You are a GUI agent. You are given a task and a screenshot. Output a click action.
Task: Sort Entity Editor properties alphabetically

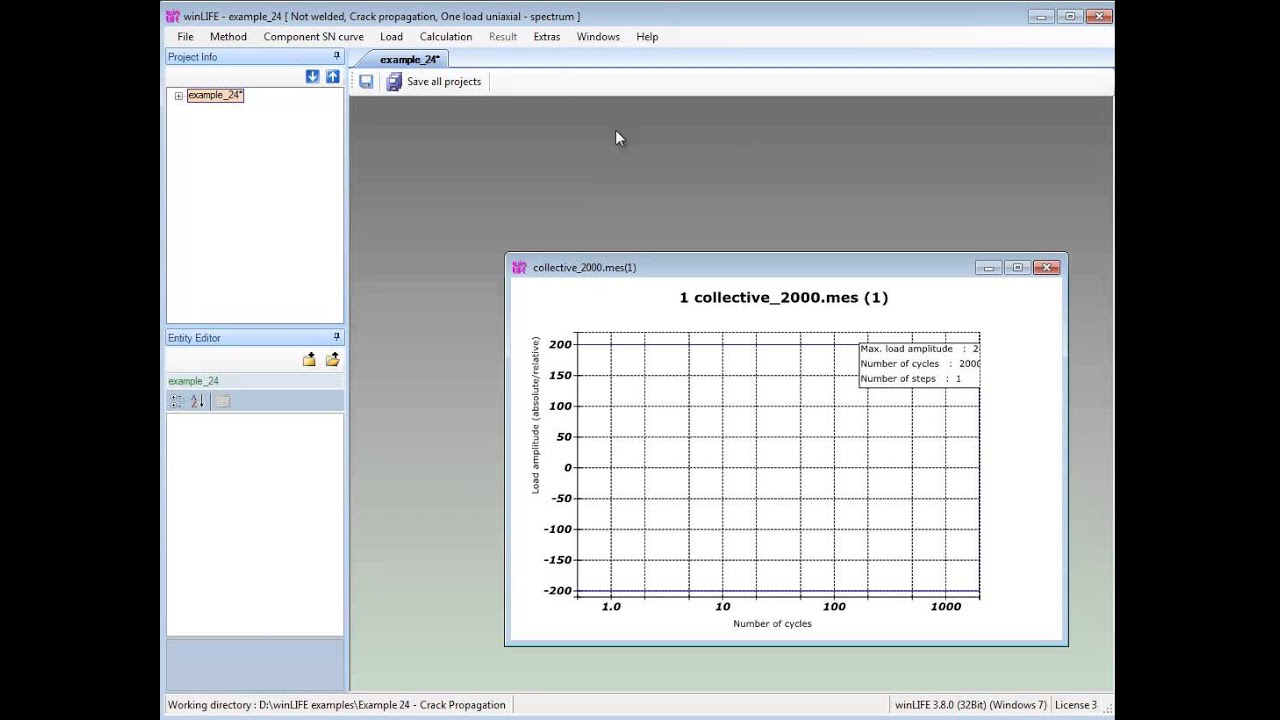[x=197, y=401]
